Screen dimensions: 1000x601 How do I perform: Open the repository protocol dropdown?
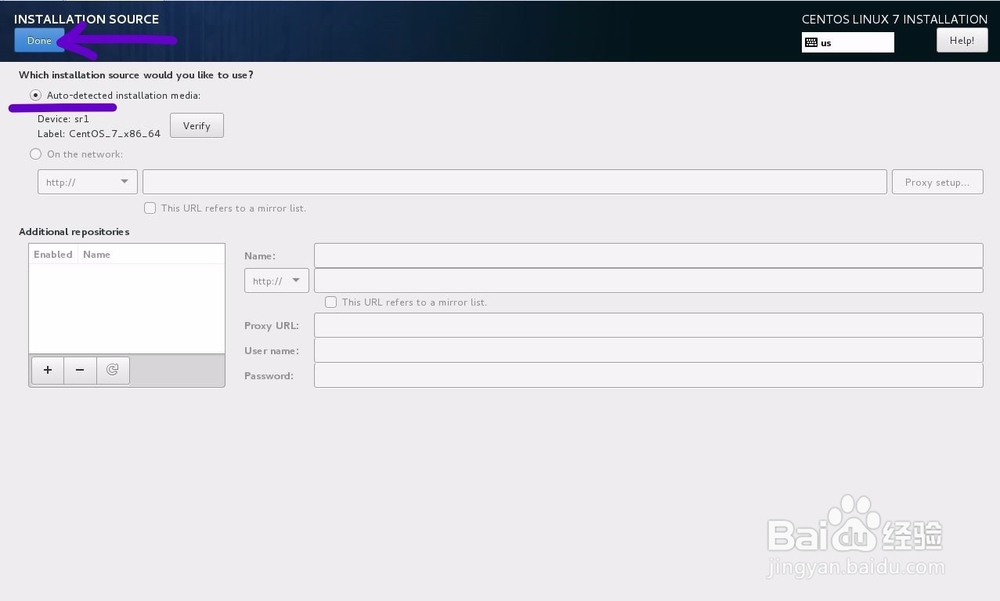[275, 280]
